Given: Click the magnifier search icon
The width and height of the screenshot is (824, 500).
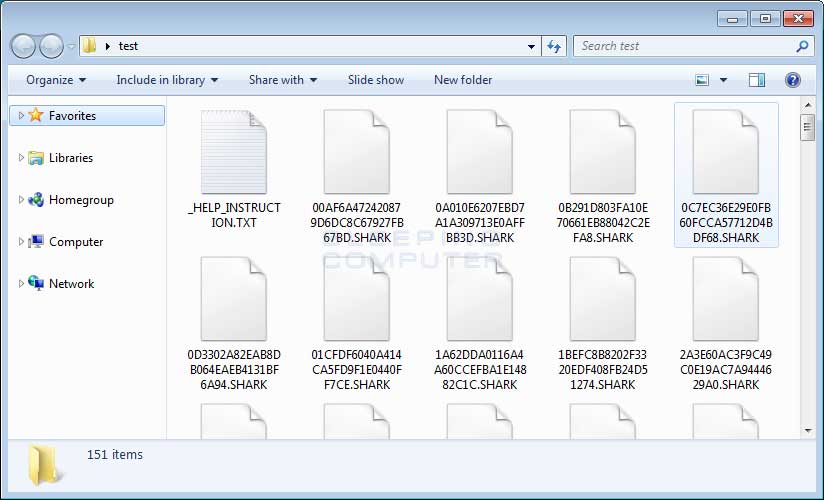Looking at the screenshot, I should click(802, 46).
